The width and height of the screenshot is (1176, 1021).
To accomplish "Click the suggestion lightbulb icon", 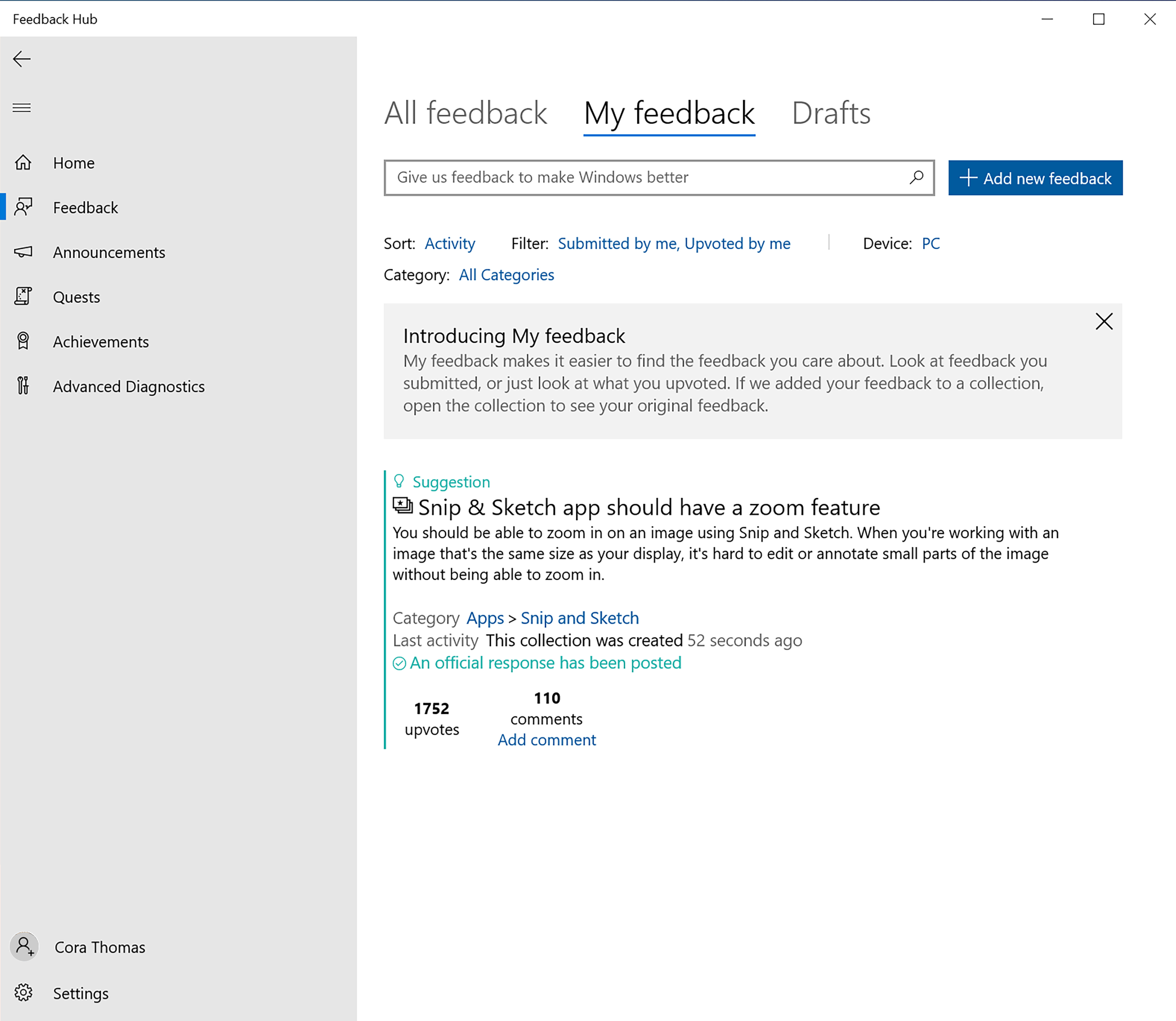I will pos(399,481).
